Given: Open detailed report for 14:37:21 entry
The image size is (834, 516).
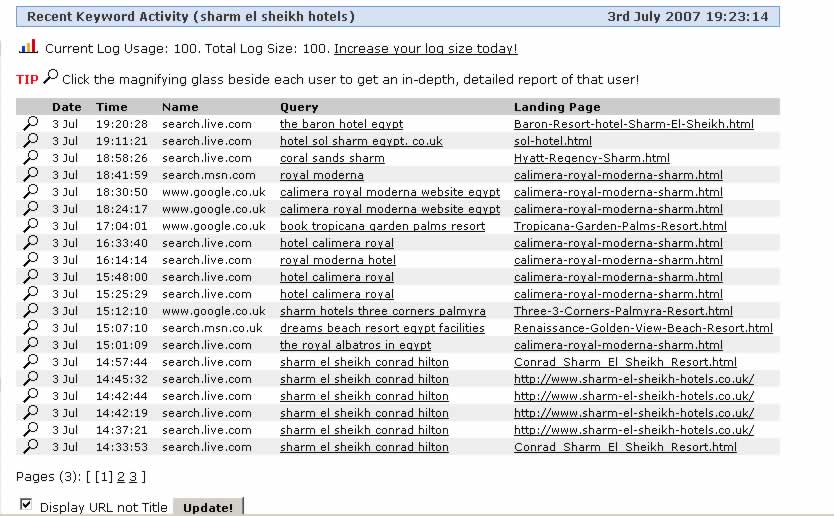Looking at the screenshot, I should point(31,430).
